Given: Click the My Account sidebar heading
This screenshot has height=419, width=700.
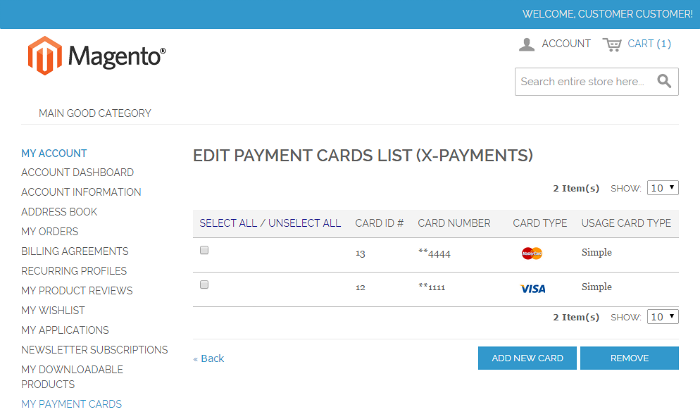Looking at the screenshot, I should point(54,153).
